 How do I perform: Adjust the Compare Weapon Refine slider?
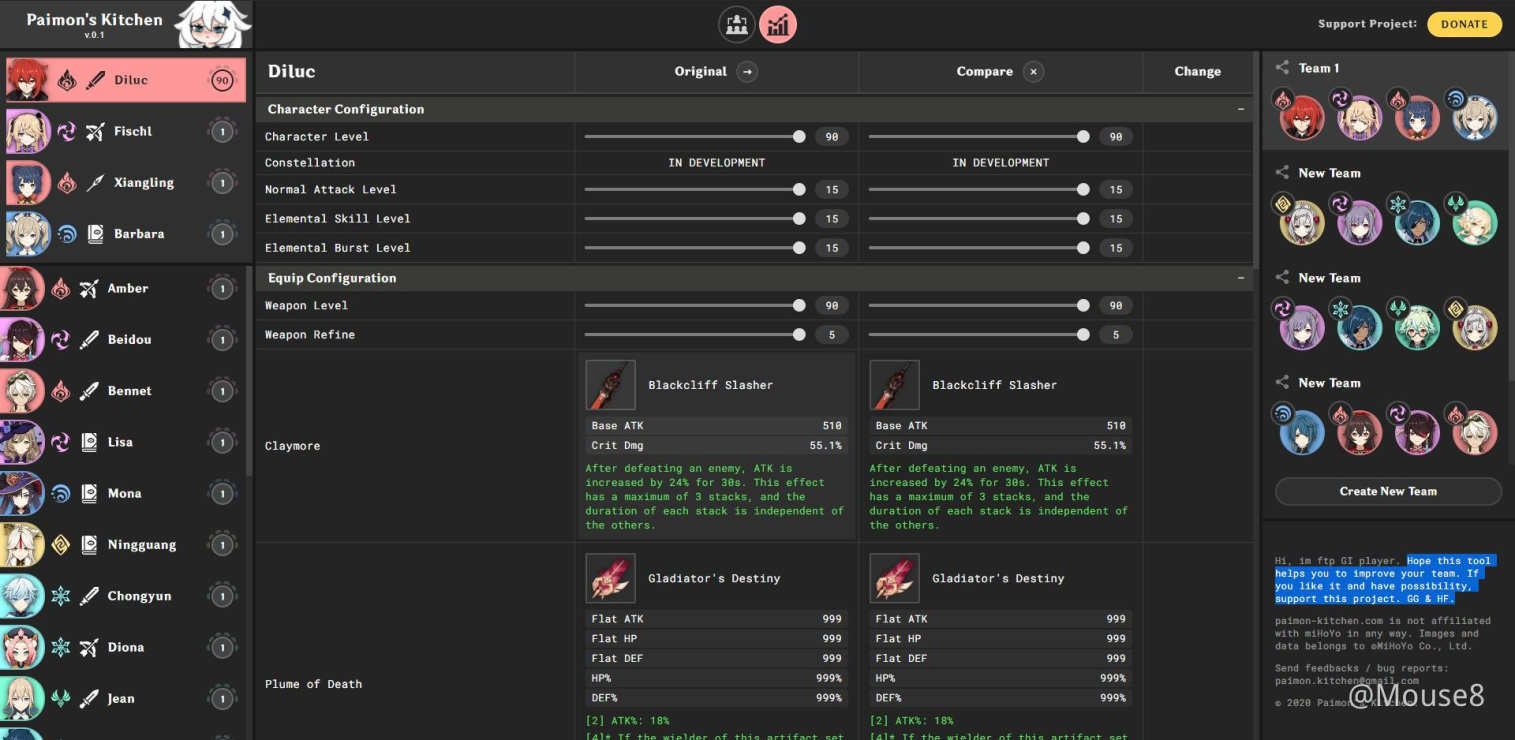[x=1083, y=335]
